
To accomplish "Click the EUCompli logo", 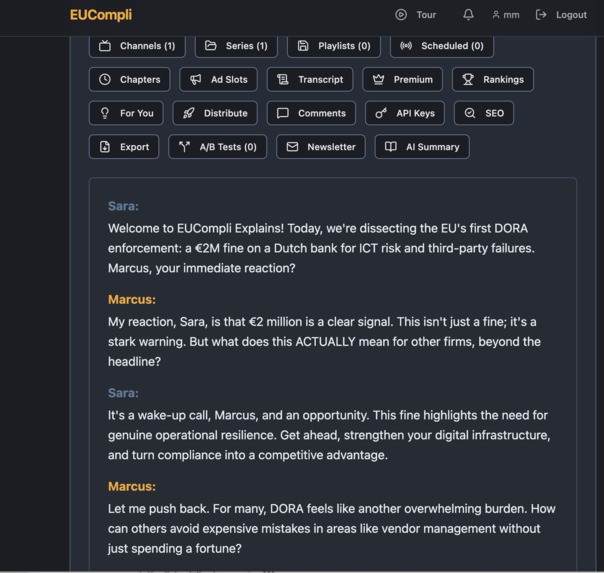I will [x=101, y=15].
